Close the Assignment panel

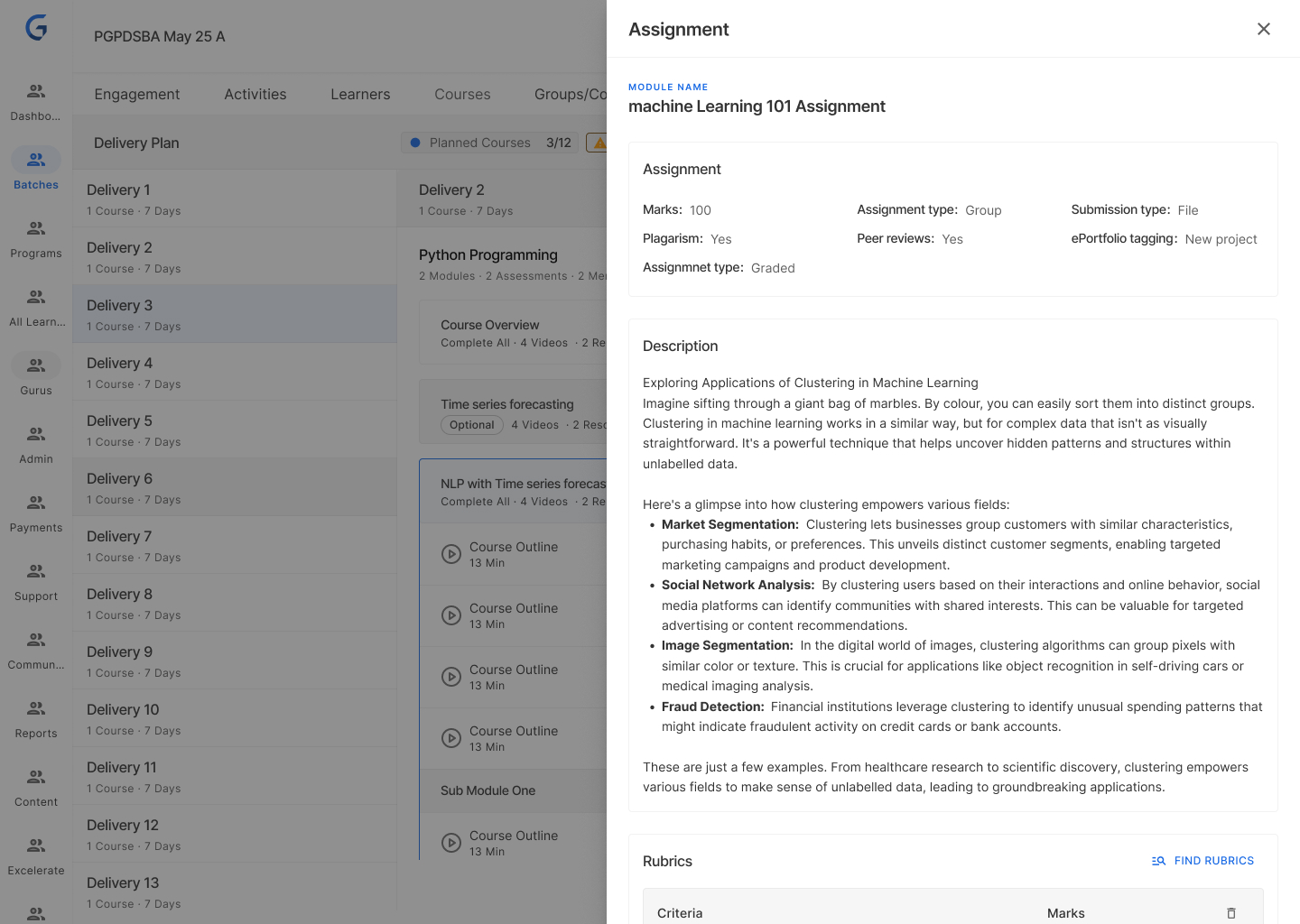point(1263,29)
